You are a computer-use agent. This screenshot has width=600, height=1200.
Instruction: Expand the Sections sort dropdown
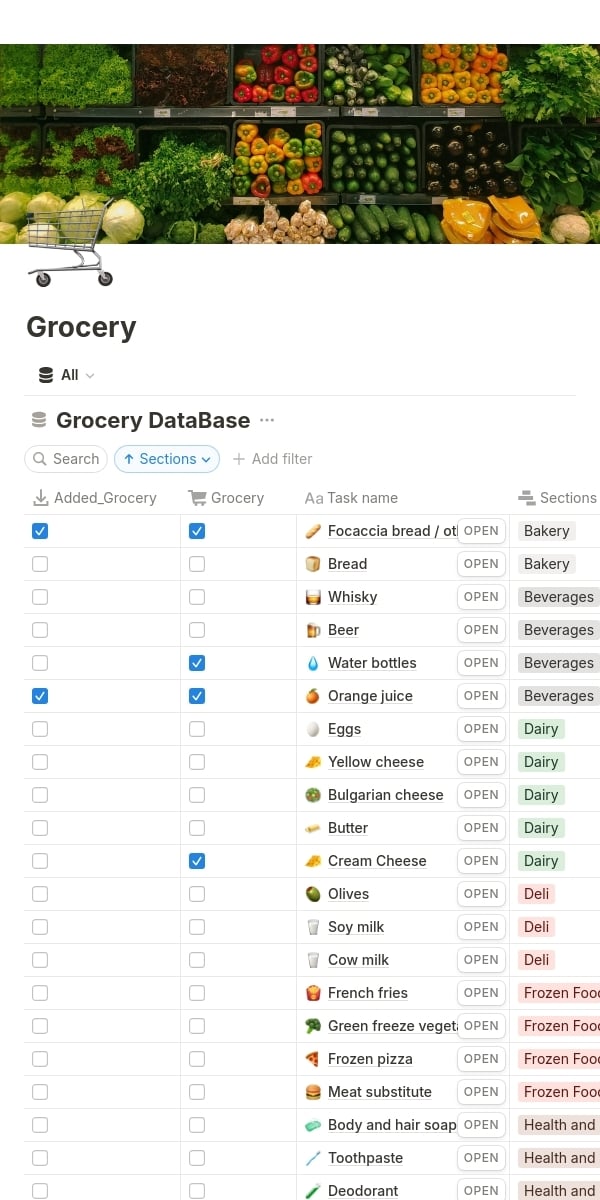(167, 459)
